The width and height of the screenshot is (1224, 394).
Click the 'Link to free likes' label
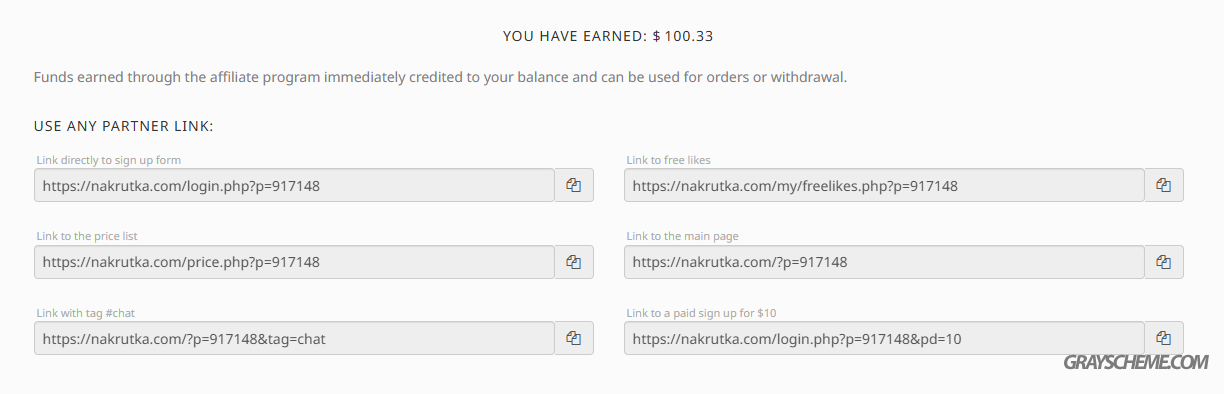[669, 160]
